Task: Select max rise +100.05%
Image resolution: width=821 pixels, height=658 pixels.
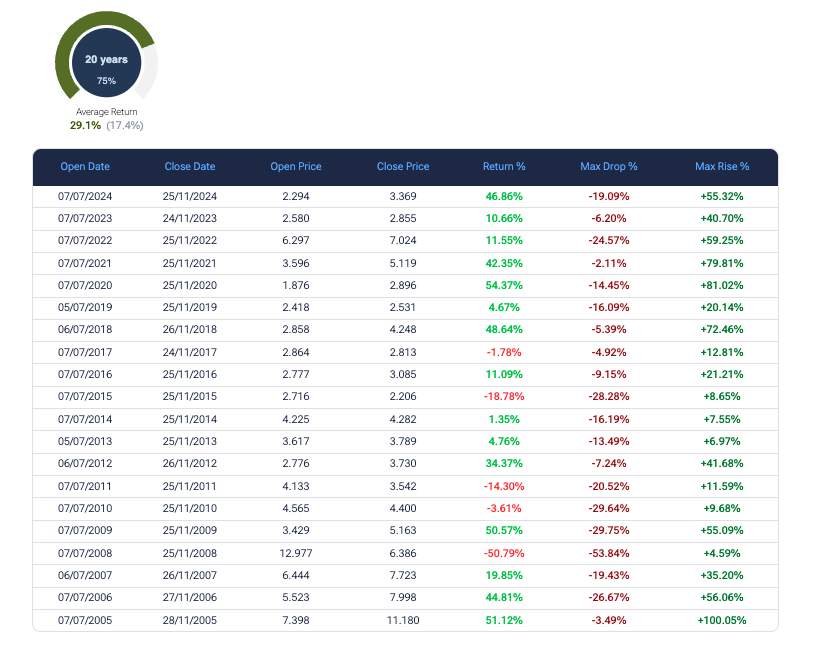Action: pos(722,620)
